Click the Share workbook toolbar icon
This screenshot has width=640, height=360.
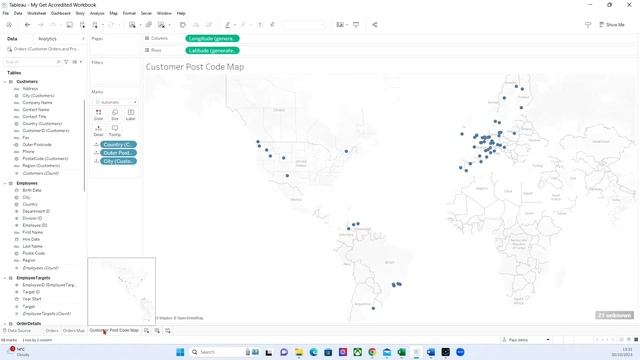pos(374,25)
